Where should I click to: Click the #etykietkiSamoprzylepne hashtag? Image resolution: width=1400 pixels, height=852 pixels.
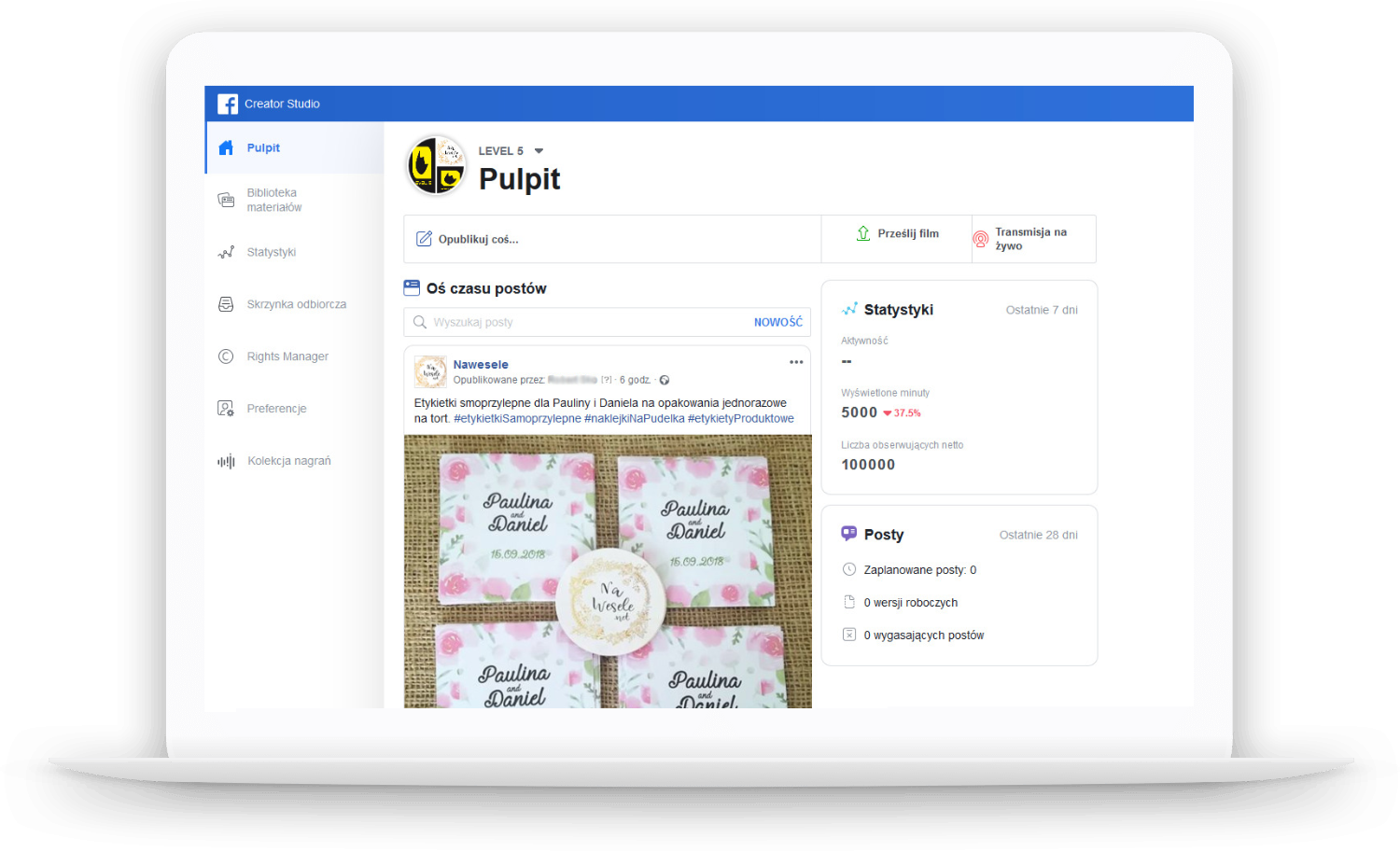(x=517, y=418)
